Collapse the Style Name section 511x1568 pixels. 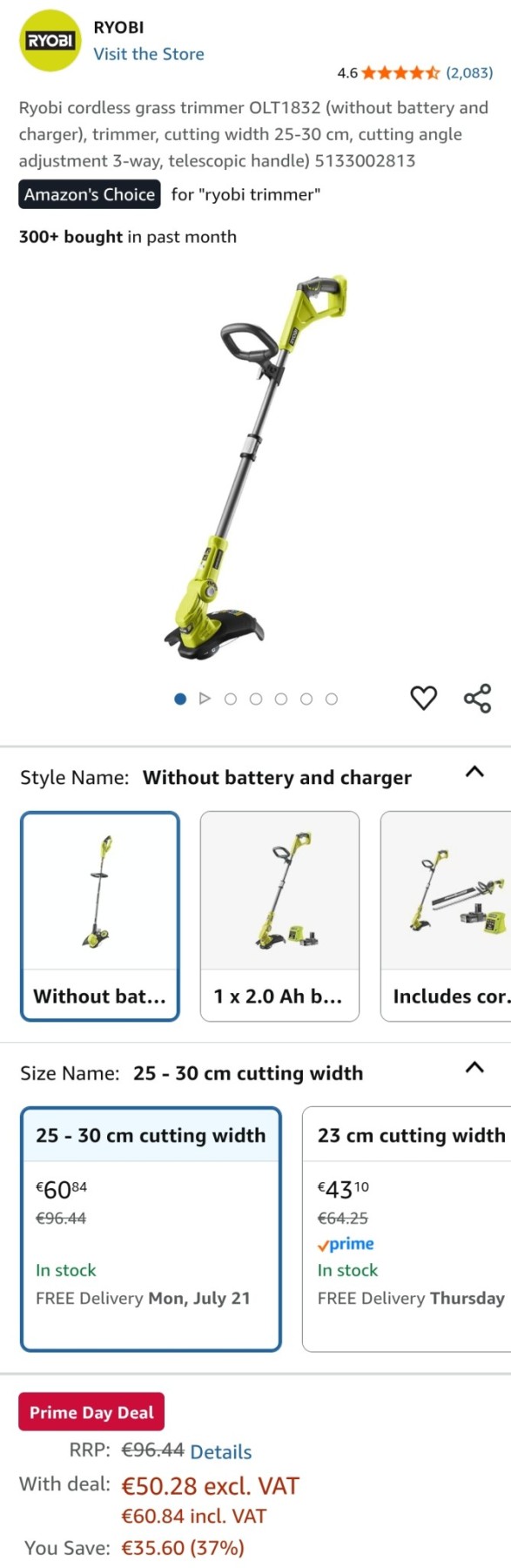474,772
